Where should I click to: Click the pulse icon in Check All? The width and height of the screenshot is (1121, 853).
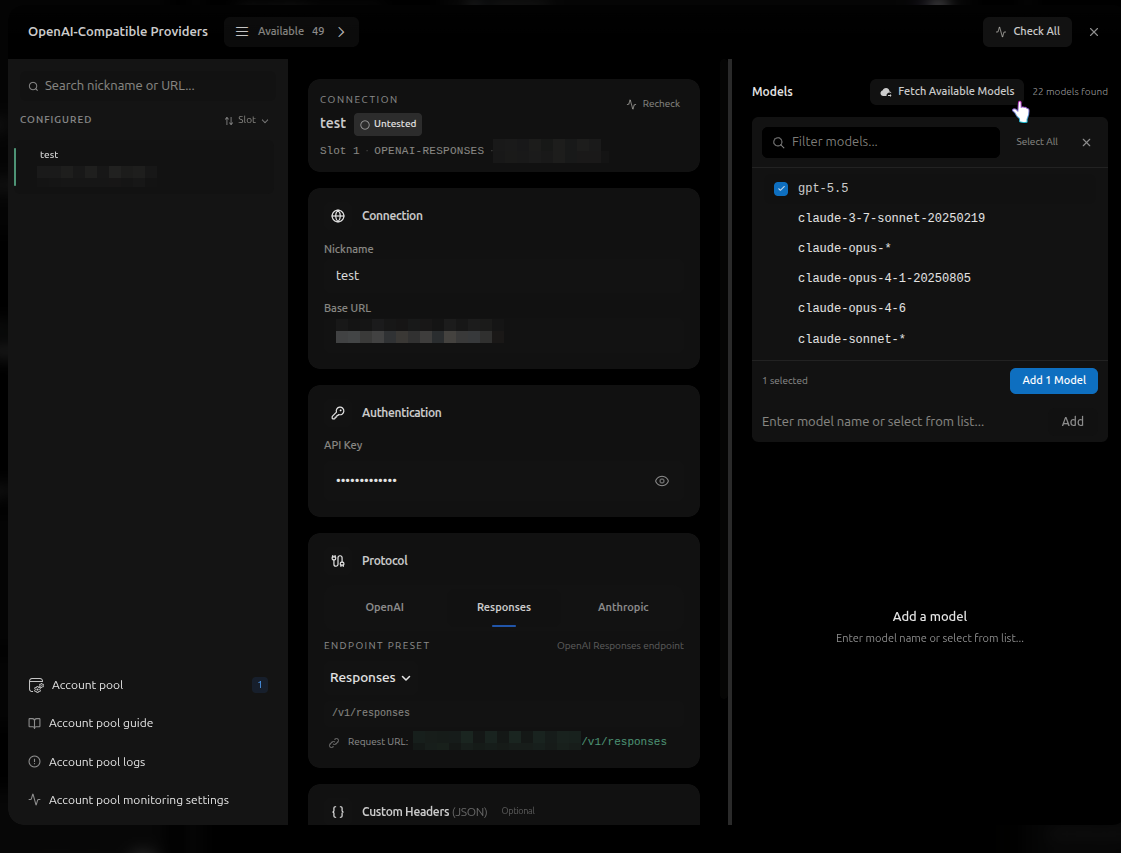click(1001, 32)
